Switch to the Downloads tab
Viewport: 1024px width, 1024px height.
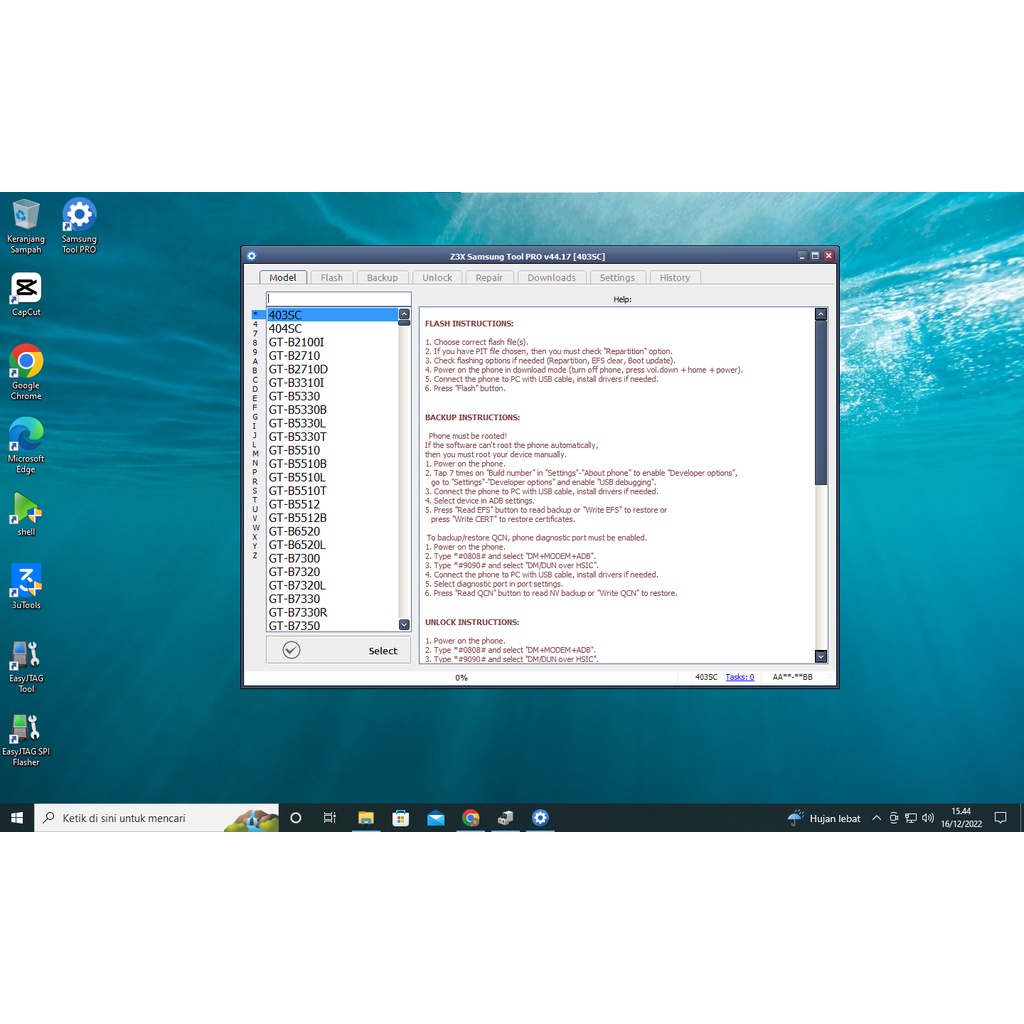click(552, 278)
